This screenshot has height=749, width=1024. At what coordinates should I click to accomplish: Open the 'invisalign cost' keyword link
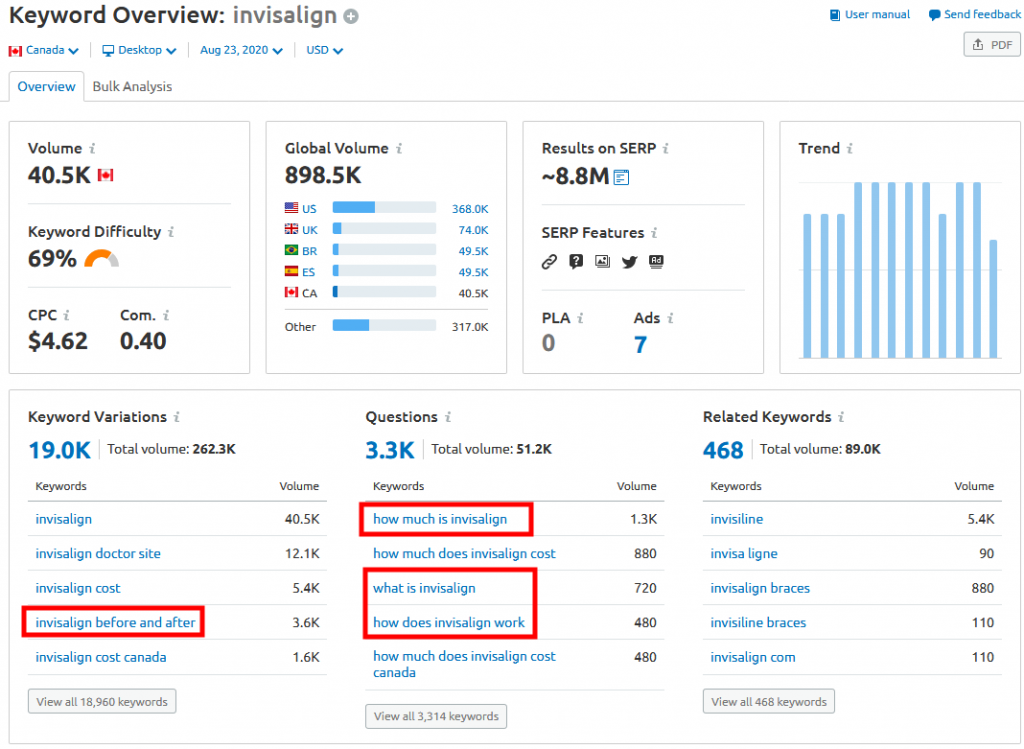tap(78, 588)
